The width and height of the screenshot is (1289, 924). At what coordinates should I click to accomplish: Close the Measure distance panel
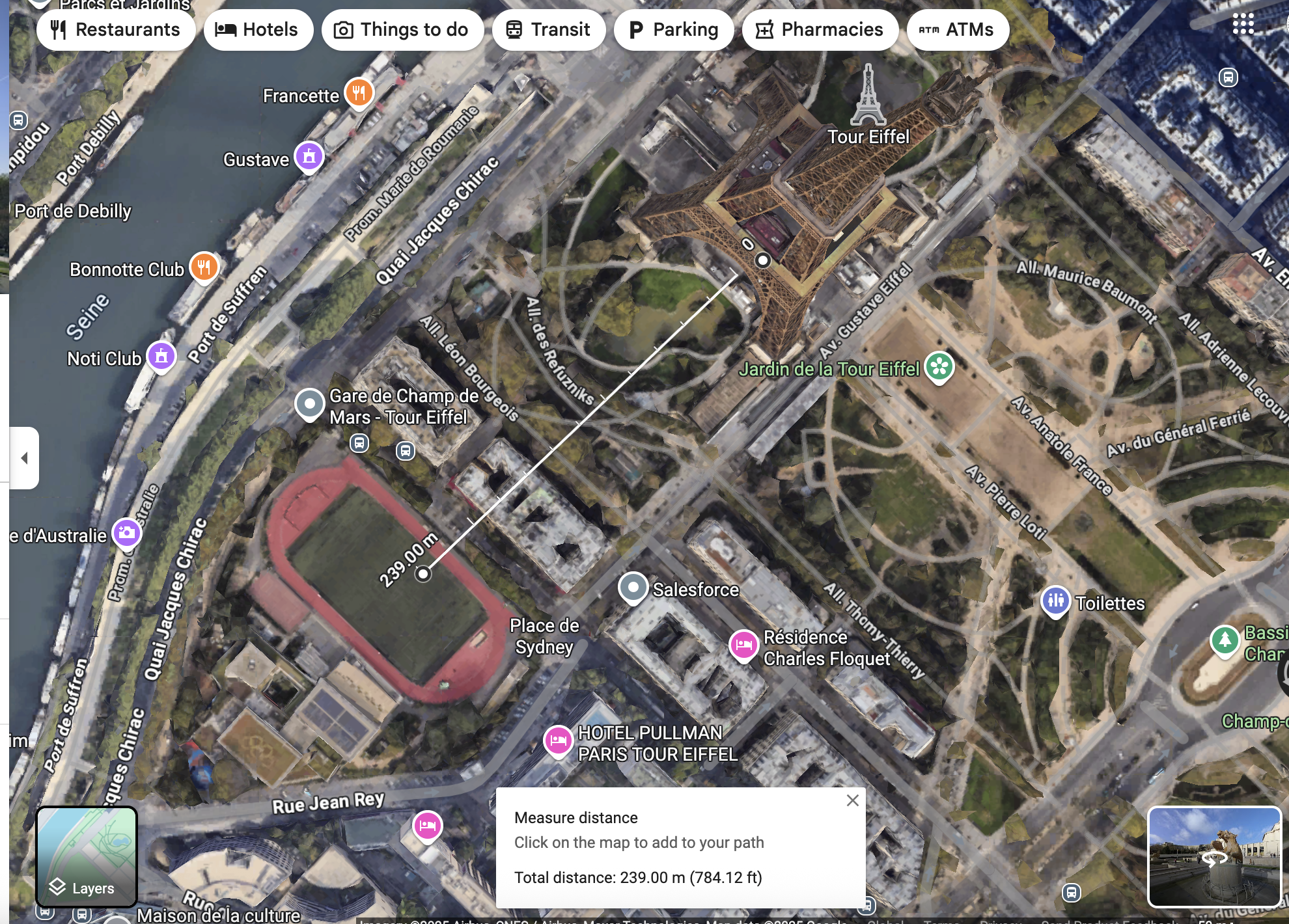(852, 801)
